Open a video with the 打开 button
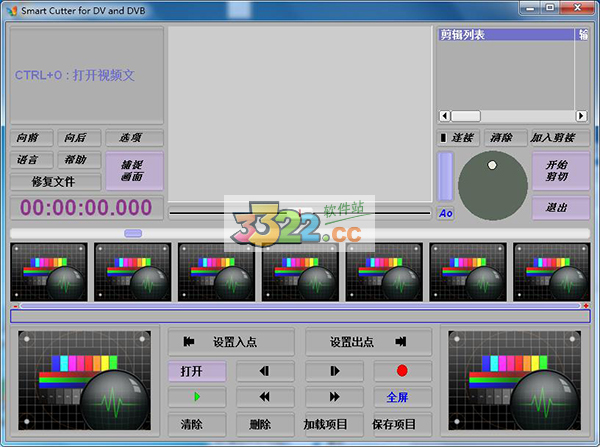Screen dimensions: 600x447 197,371
